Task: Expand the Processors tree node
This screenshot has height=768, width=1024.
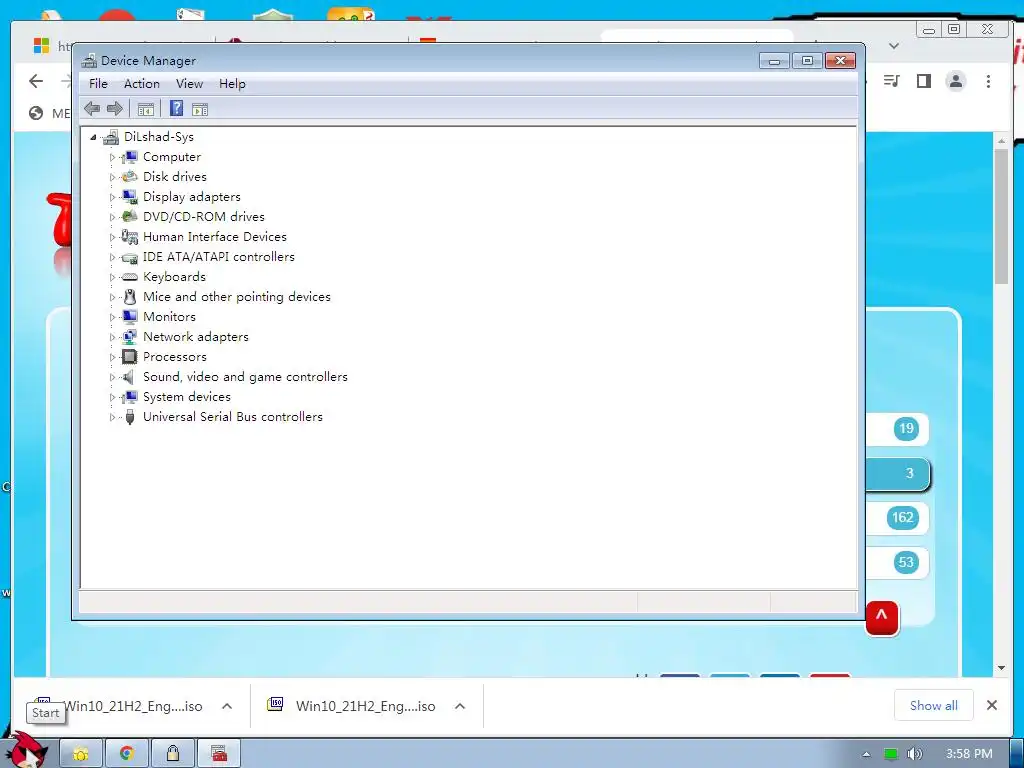Action: (112, 357)
